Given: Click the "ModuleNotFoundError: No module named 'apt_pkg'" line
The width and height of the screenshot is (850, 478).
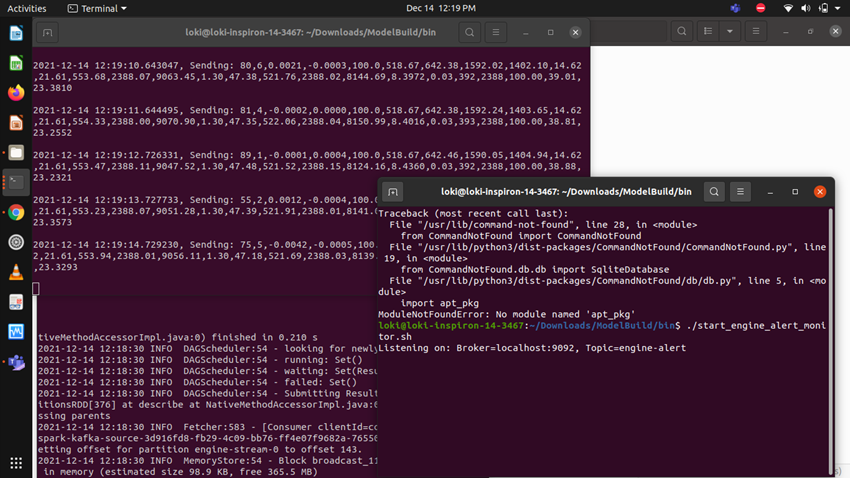Looking at the screenshot, I should click(x=506, y=314).
